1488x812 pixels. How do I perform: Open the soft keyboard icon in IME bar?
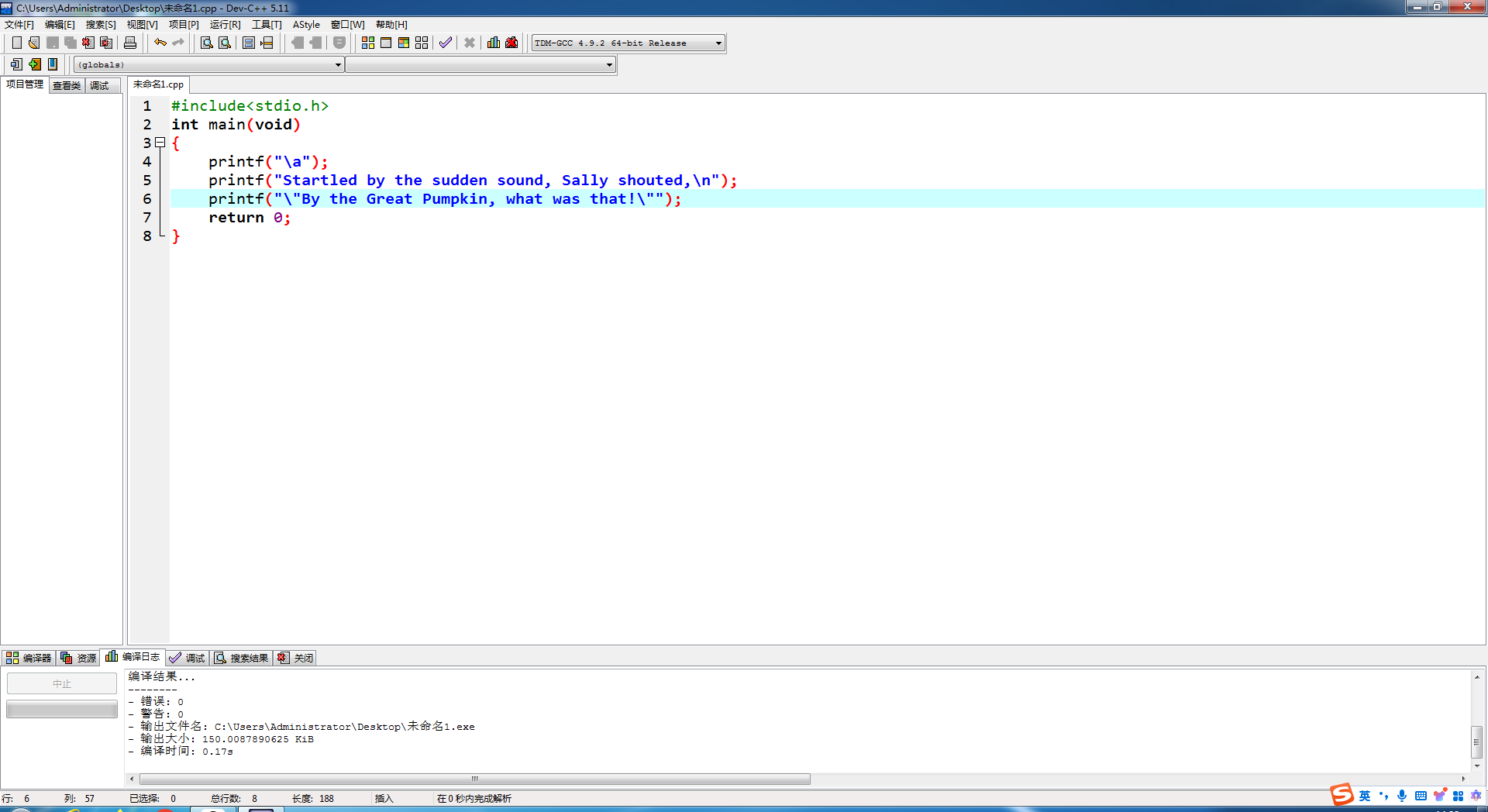click(1421, 796)
